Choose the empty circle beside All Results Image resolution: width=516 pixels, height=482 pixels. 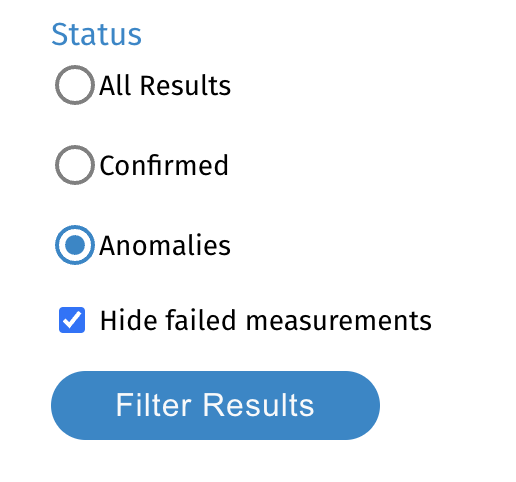75,85
